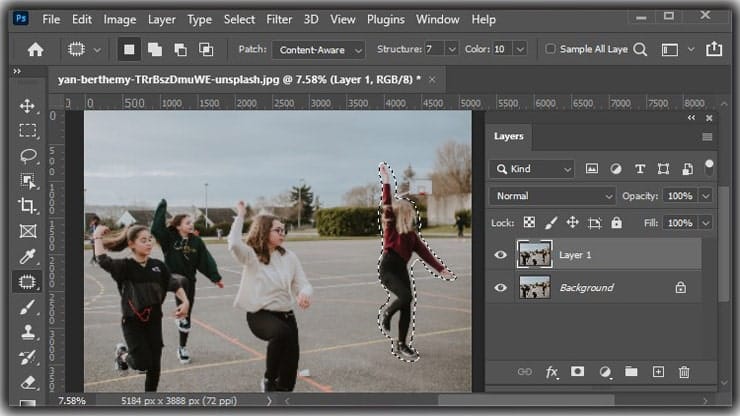The width and height of the screenshot is (740, 416).
Task: Open the Patch mode Content-Aware dropdown
Action: point(319,50)
